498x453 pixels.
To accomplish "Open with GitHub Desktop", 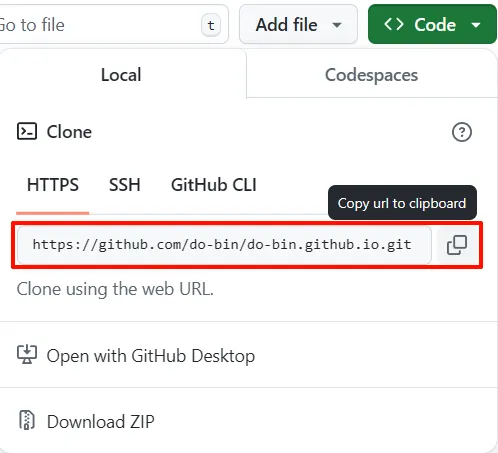I will [x=151, y=356].
